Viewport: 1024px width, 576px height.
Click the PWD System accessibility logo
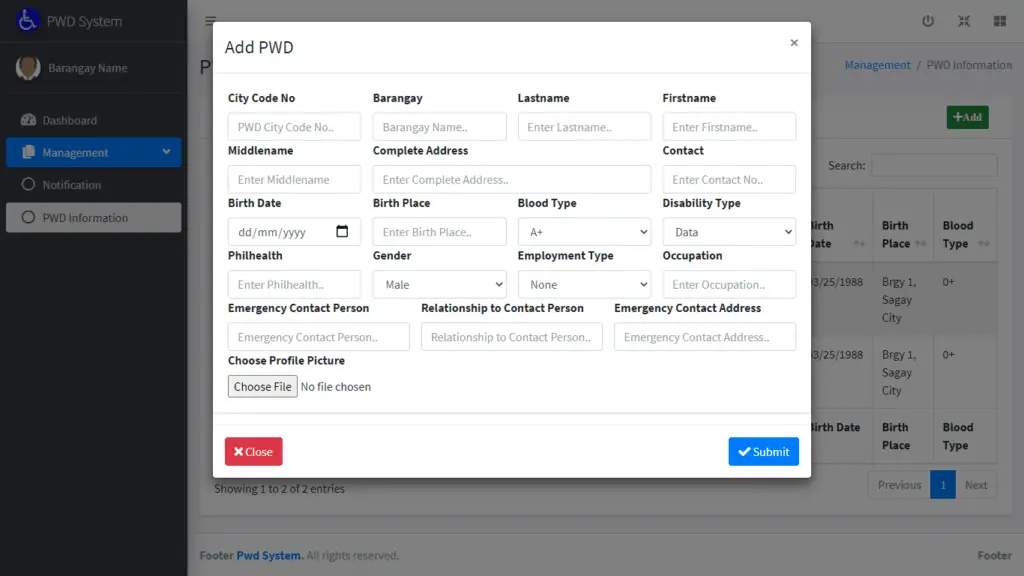(26, 20)
